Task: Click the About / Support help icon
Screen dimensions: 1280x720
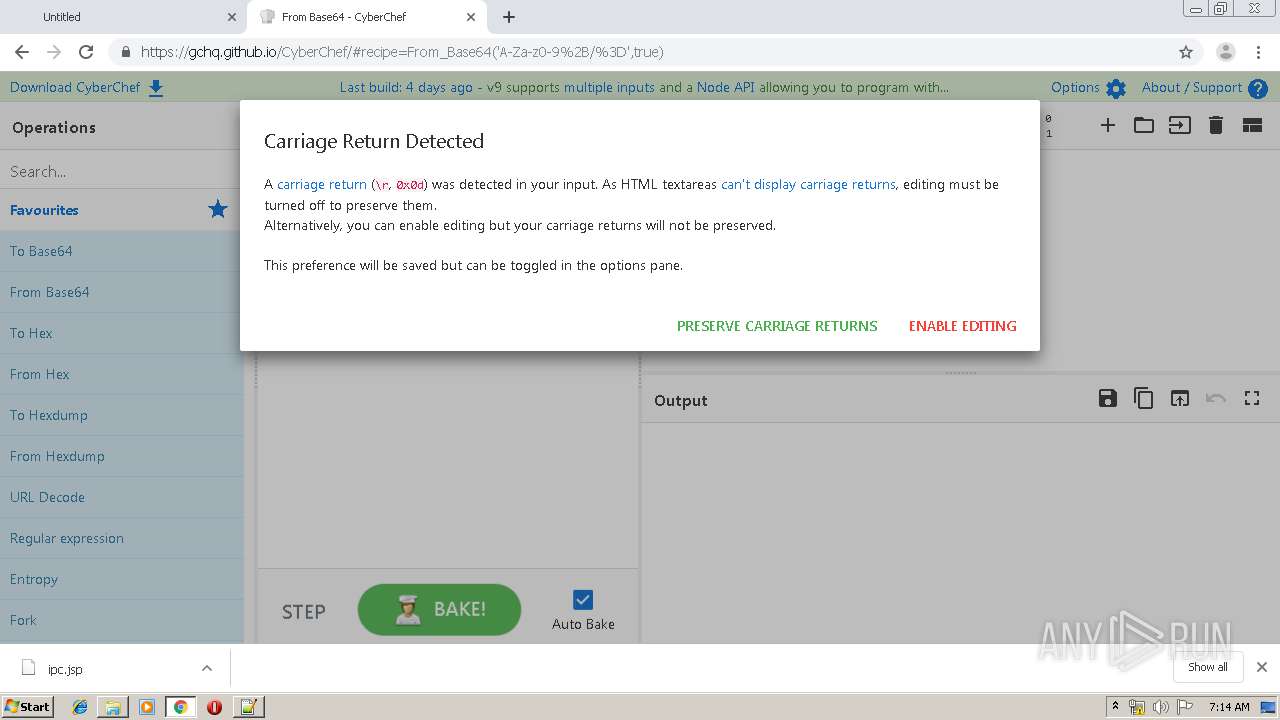Action: point(1258,88)
